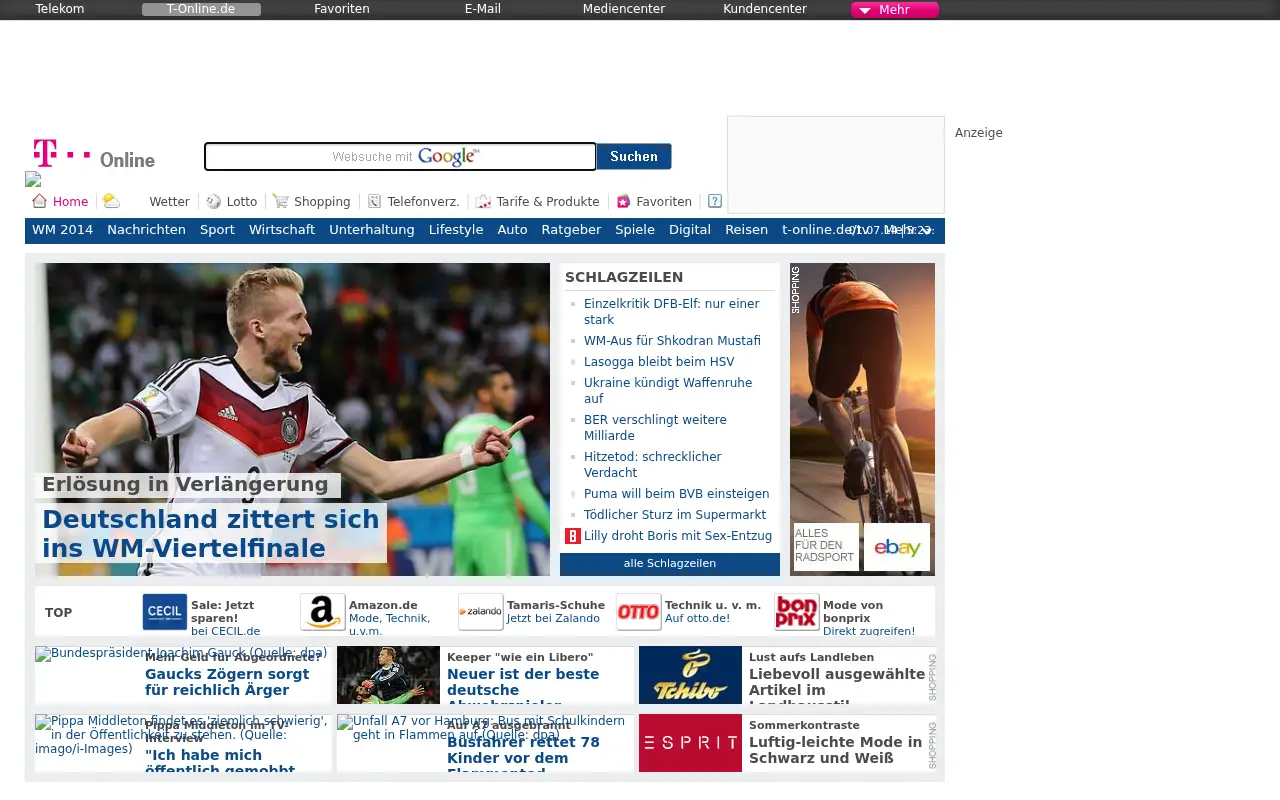Go to Lifestyle section
The image size is (1280, 800).
point(456,230)
